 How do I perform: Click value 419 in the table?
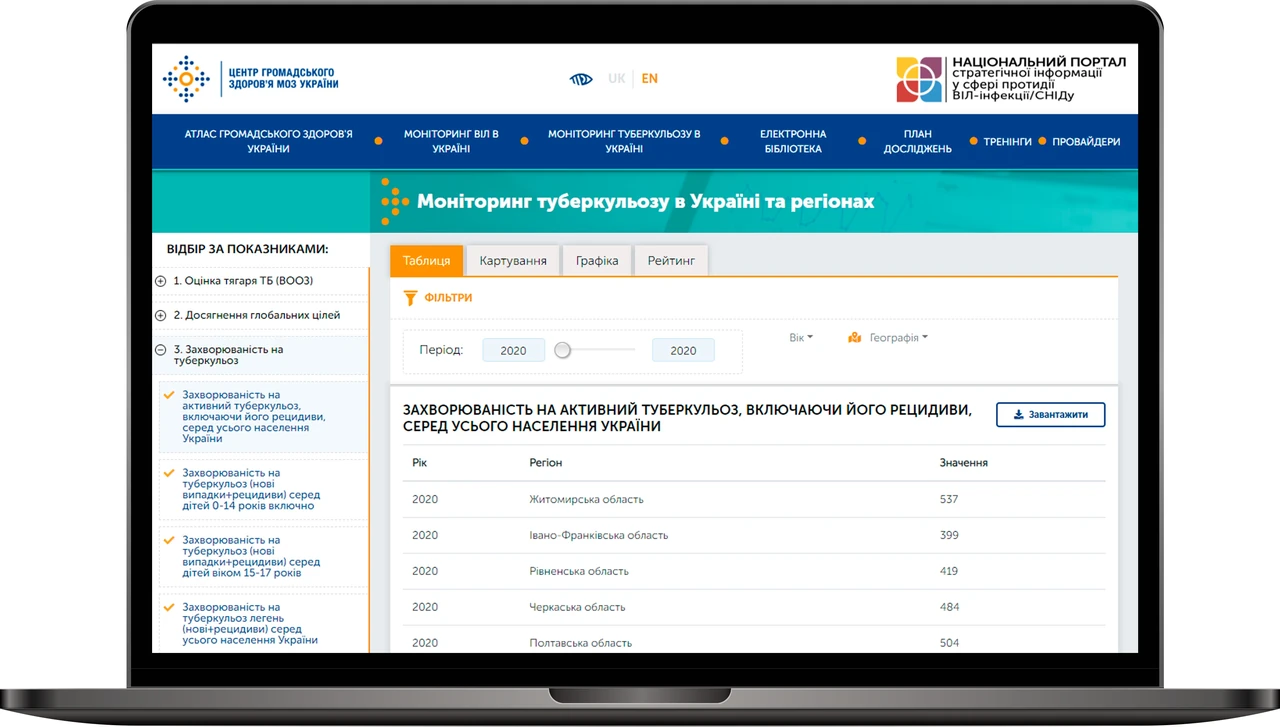click(x=949, y=571)
